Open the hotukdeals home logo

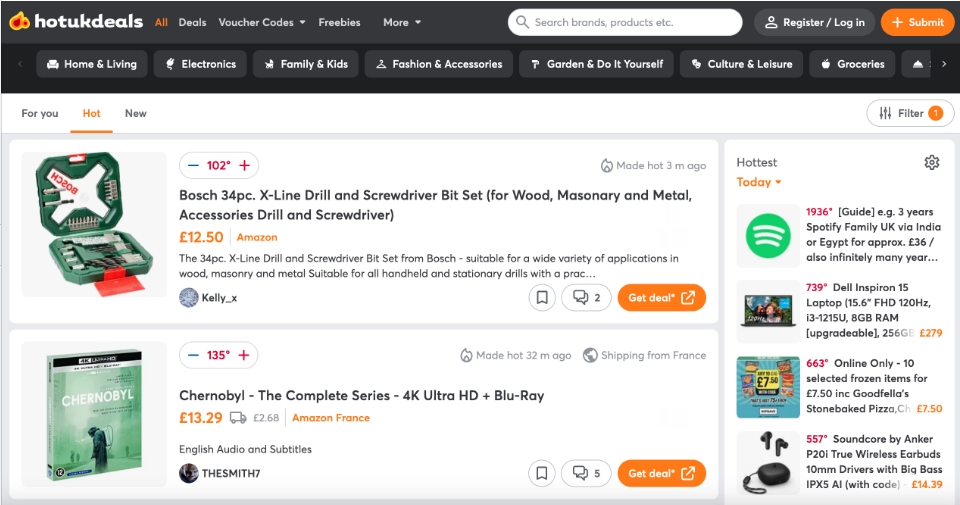pos(76,22)
